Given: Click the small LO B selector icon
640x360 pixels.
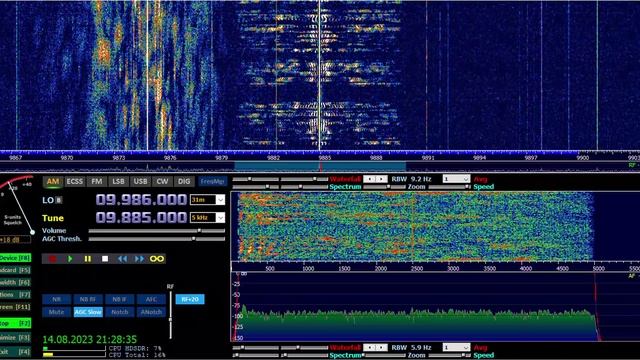Looking at the screenshot, I should [59, 200].
